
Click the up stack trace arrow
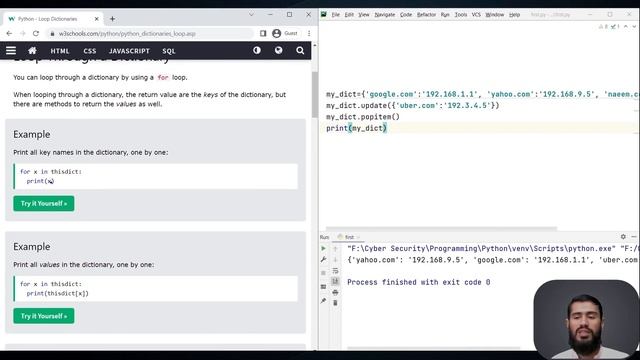click(x=335, y=248)
